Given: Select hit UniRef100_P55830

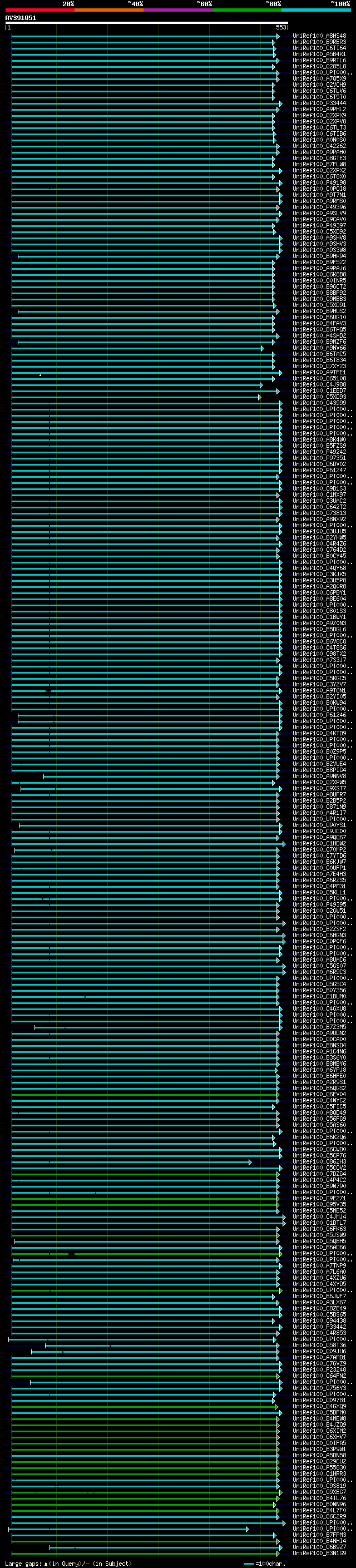Looking at the screenshot, I should click(319, 1467).
